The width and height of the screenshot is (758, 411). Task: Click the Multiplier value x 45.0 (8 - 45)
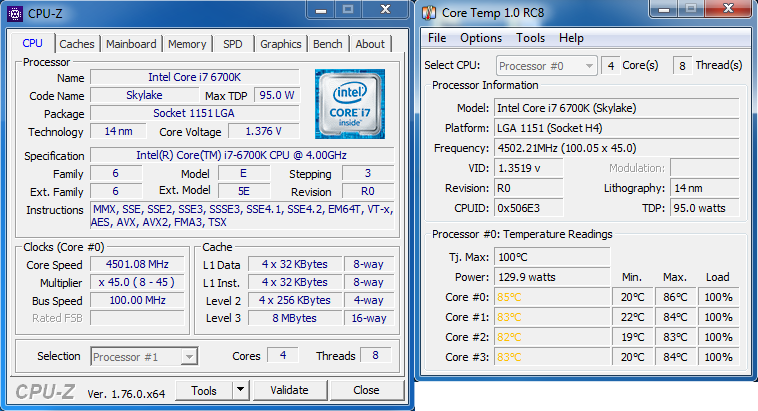tap(137, 282)
